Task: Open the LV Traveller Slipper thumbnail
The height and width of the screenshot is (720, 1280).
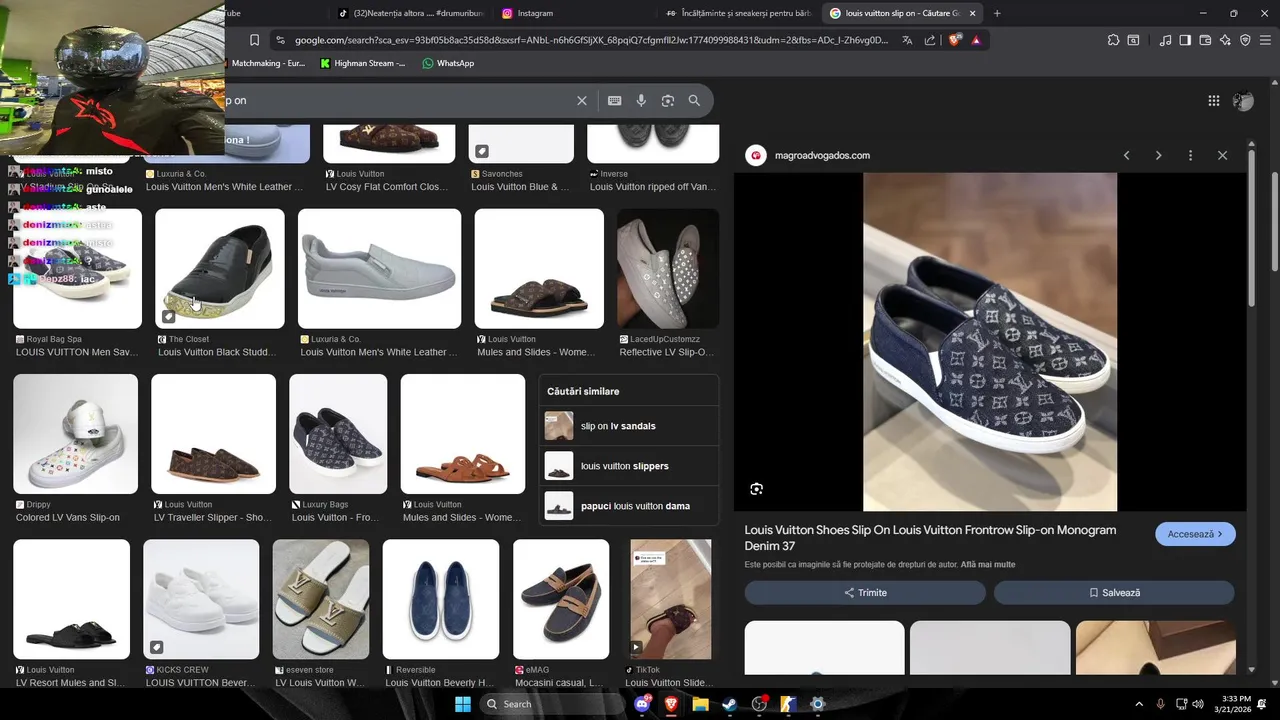Action: coord(213,434)
